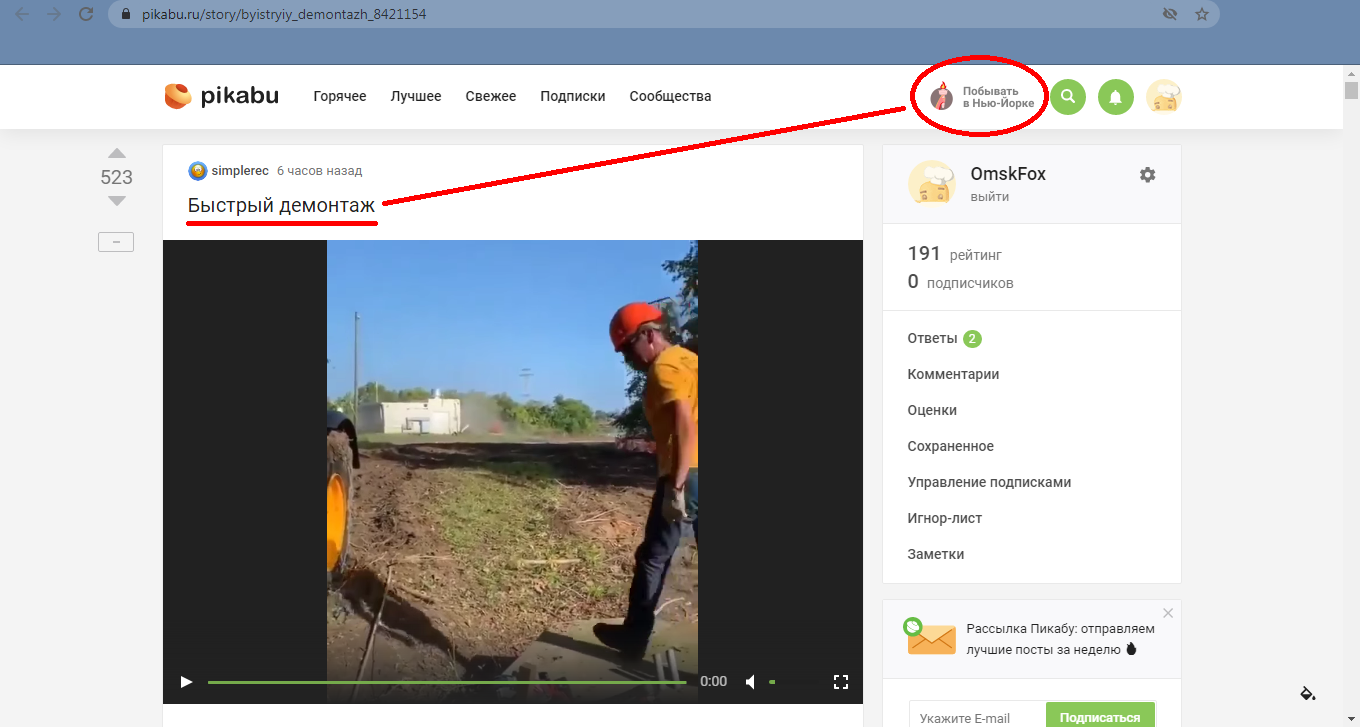This screenshot has width=1360, height=727.
Task: Click the 0:00 video time display
Action: (x=713, y=681)
